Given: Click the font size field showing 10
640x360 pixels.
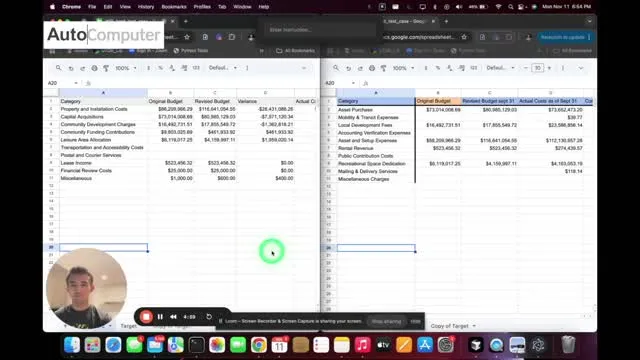Looking at the screenshot, I should coord(538,68).
